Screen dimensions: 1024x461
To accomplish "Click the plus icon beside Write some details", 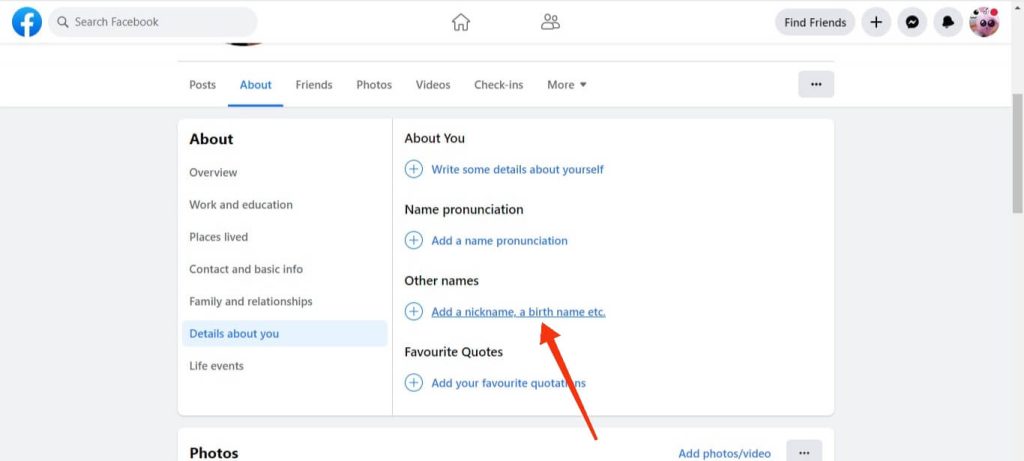I will (x=413, y=169).
